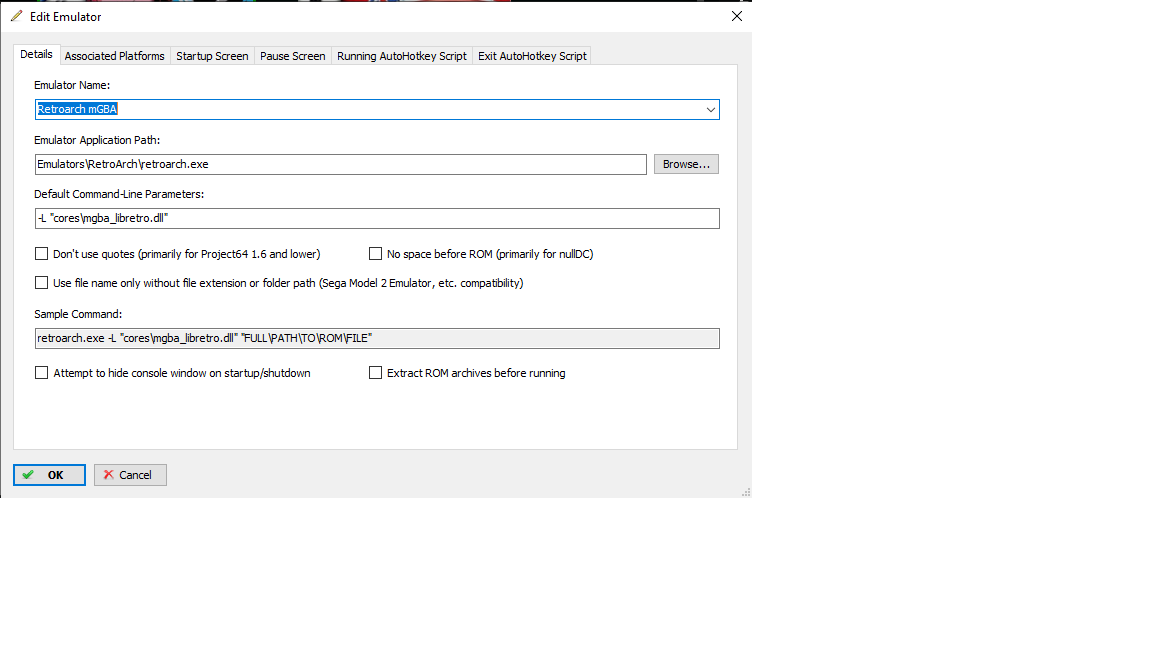
Task: Browse for the emulator application path
Action: coord(686,165)
